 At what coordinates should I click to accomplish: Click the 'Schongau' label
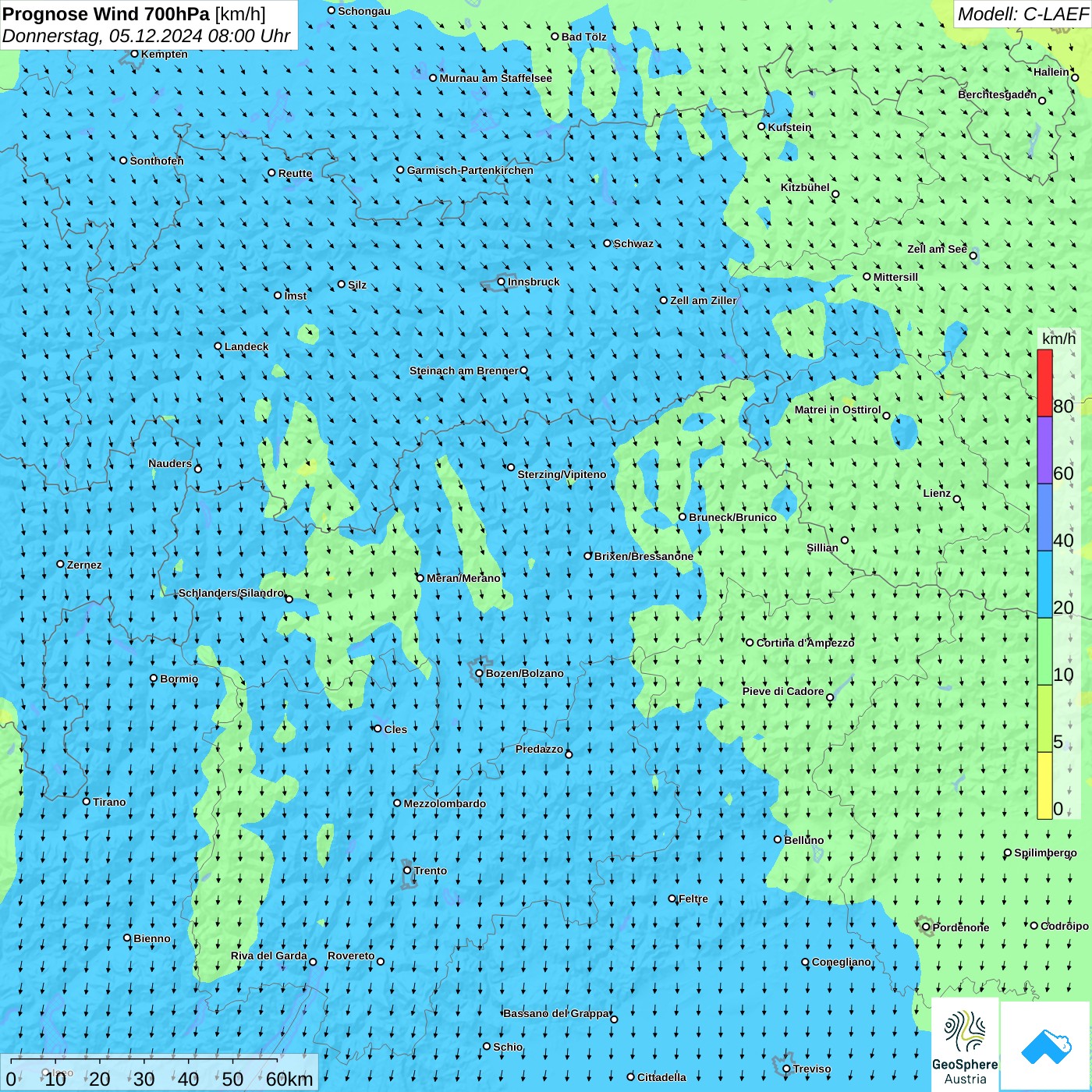click(x=364, y=11)
